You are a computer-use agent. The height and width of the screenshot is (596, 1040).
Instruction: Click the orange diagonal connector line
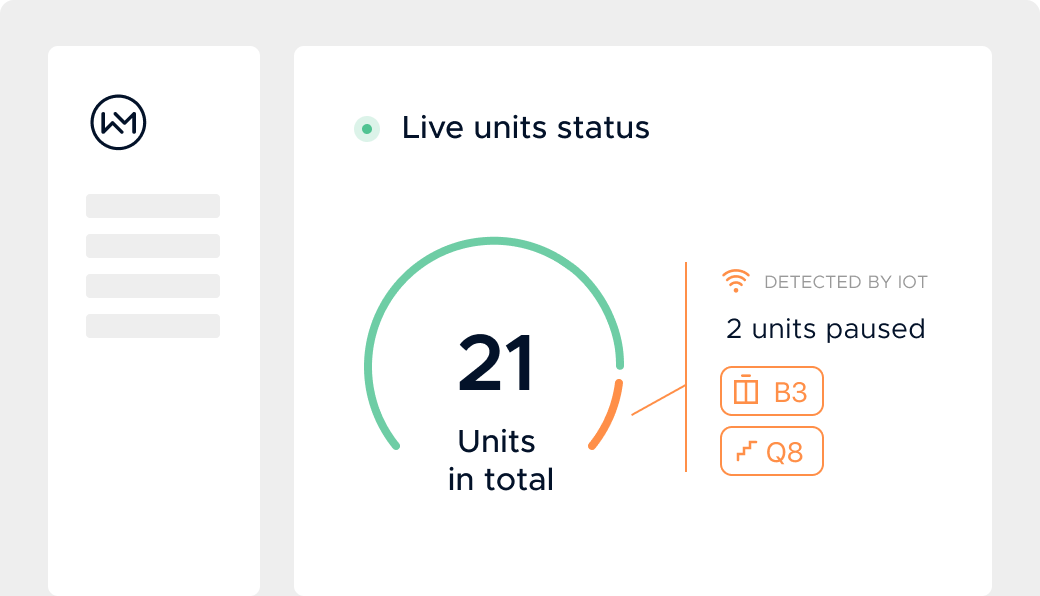(x=658, y=400)
